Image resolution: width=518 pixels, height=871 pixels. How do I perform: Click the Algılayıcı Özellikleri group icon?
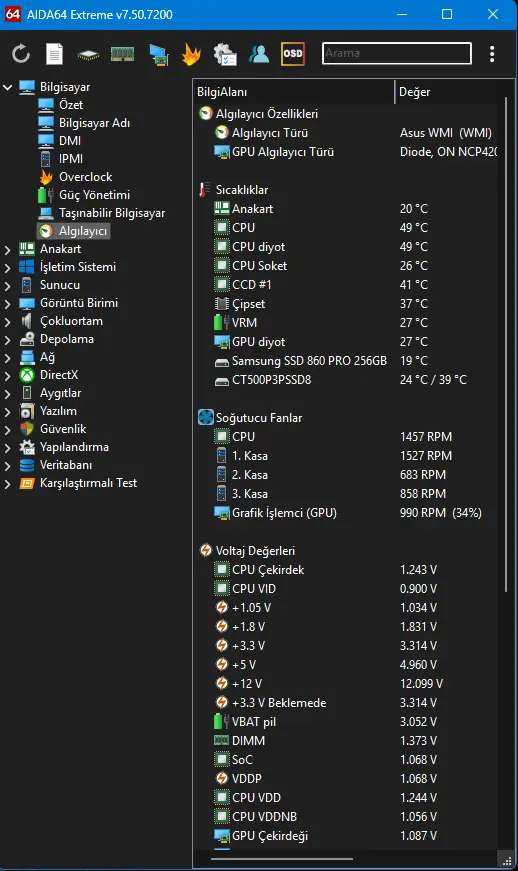click(206, 114)
